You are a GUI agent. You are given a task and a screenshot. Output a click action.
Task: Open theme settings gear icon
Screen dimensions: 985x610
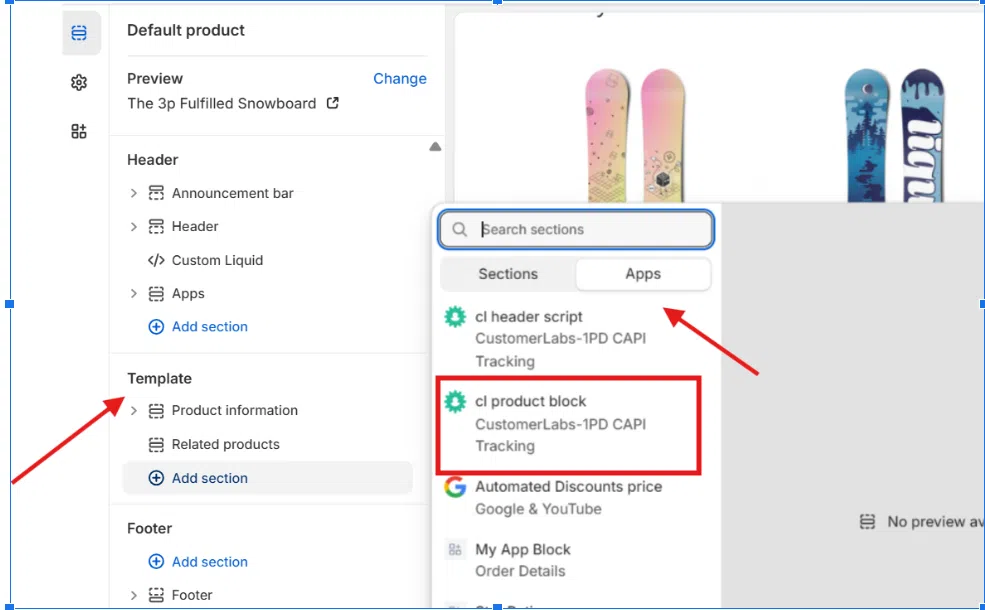pos(80,83)
